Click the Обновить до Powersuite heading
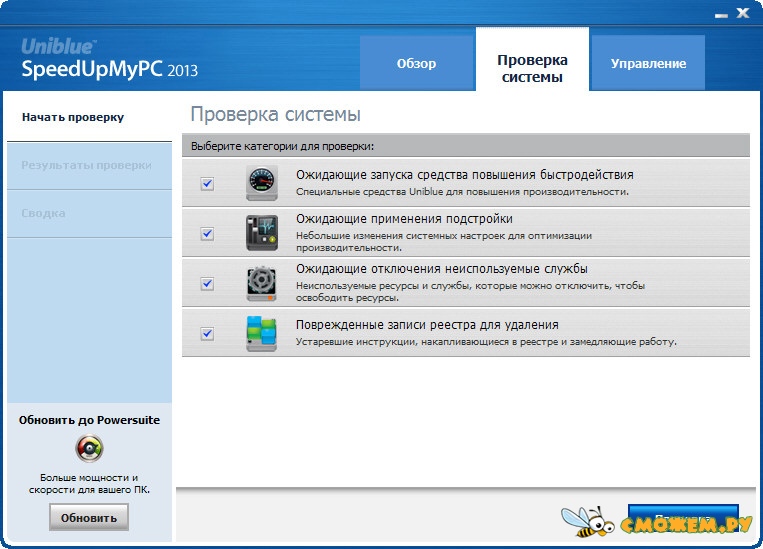 tap(89, 420)
